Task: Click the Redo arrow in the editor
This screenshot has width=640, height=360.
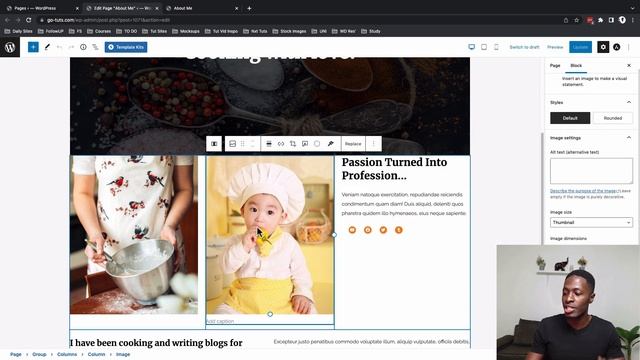Action: coord(71,47)
